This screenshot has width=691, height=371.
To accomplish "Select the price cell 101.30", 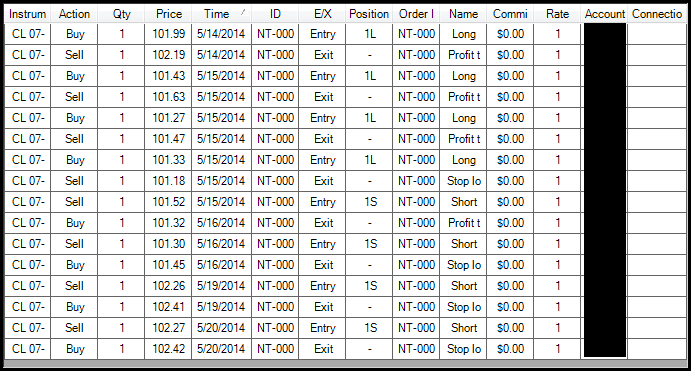I will [x=168, y=244].
